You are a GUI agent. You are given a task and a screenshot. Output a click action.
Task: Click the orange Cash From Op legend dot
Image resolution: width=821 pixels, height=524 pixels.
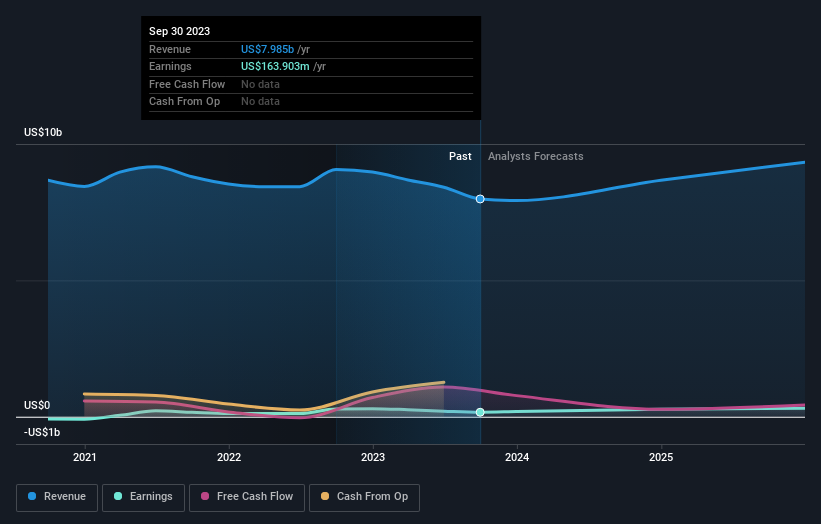[325, 496]
